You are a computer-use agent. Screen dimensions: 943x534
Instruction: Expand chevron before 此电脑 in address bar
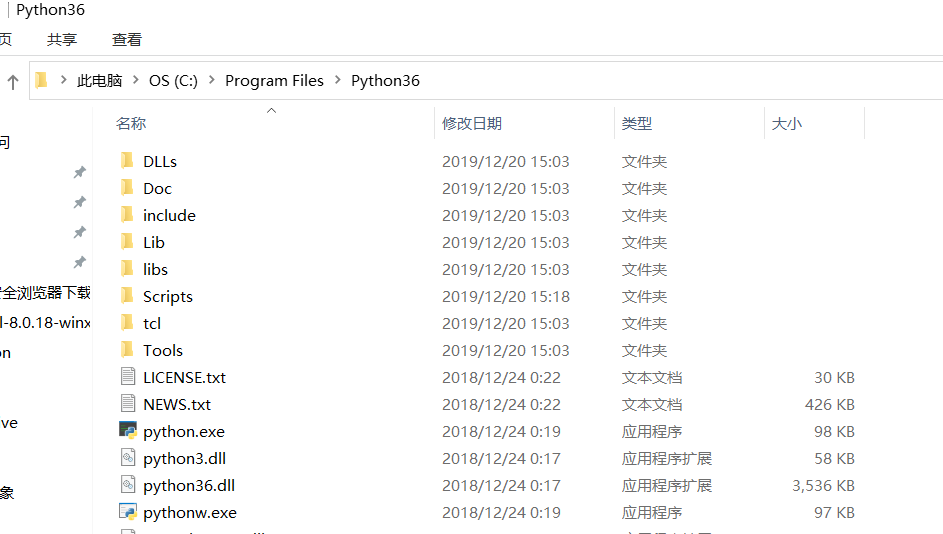pyautogui.click(x=63, y=80)
